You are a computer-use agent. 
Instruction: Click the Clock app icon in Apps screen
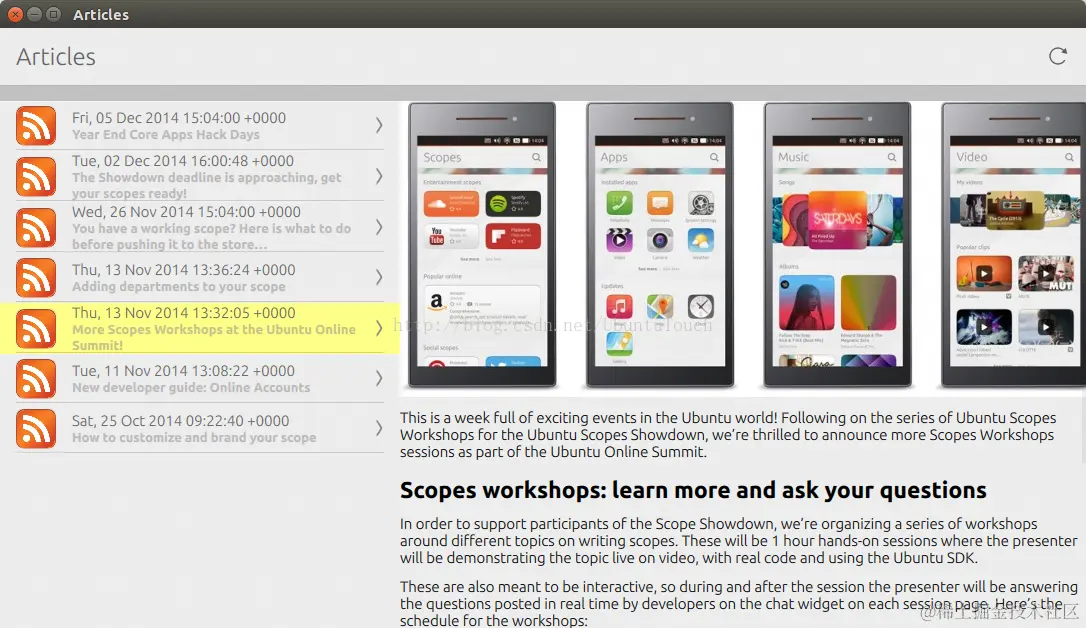pos(701,306)
